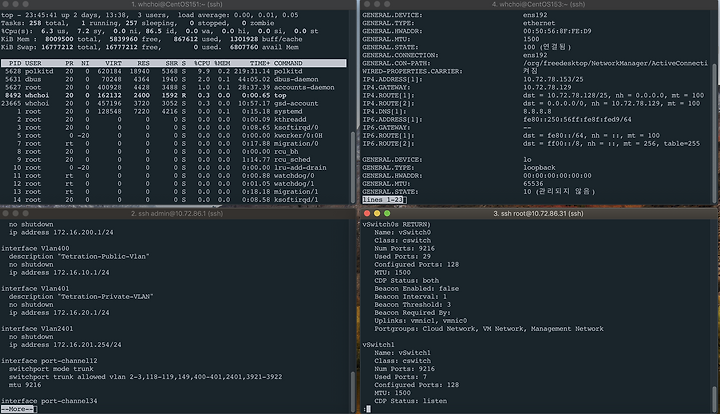Click the red close button of pane 3
The width and height of the screenshot is (720, 414).
coord(366,213)
